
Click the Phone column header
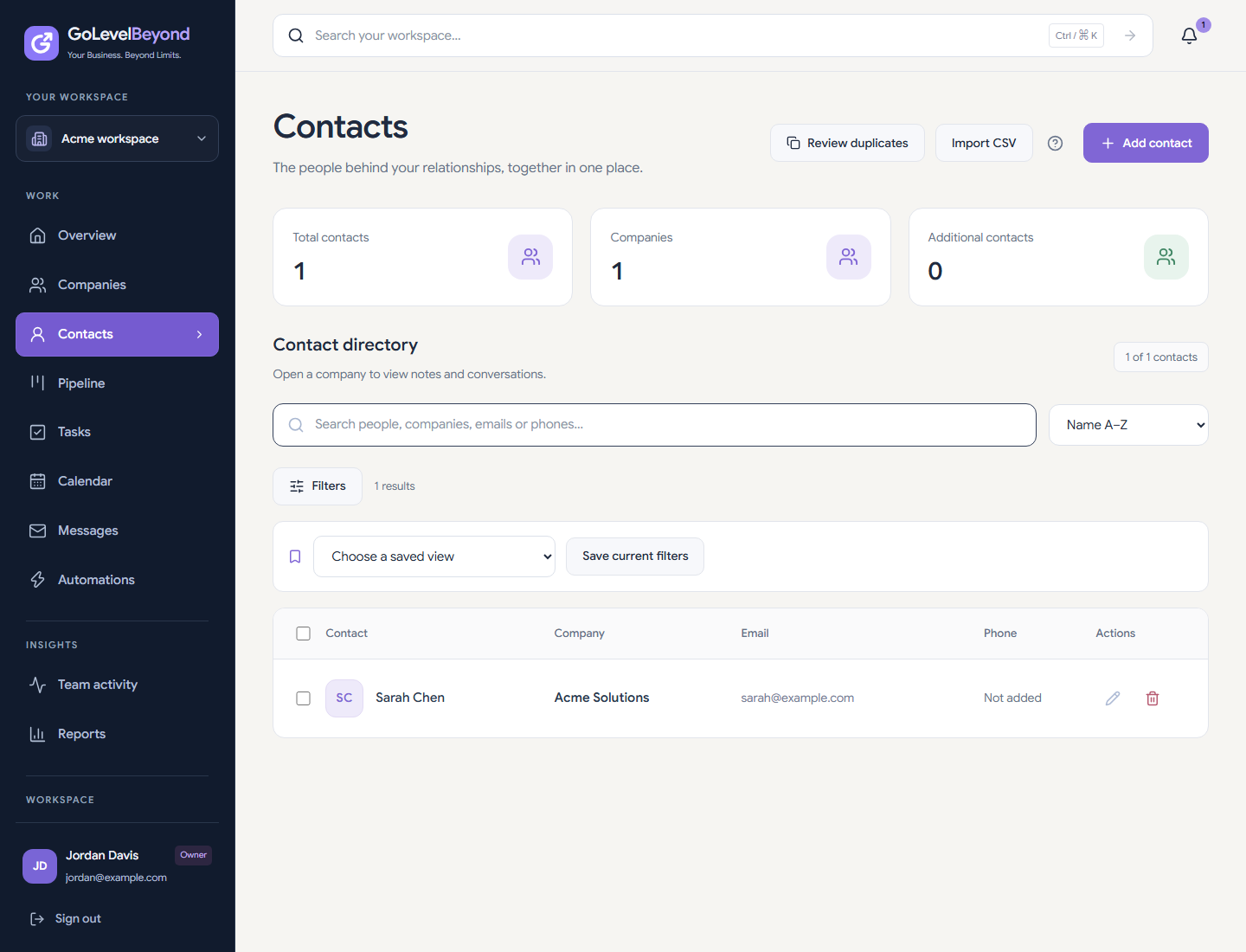click(1000, 634)
